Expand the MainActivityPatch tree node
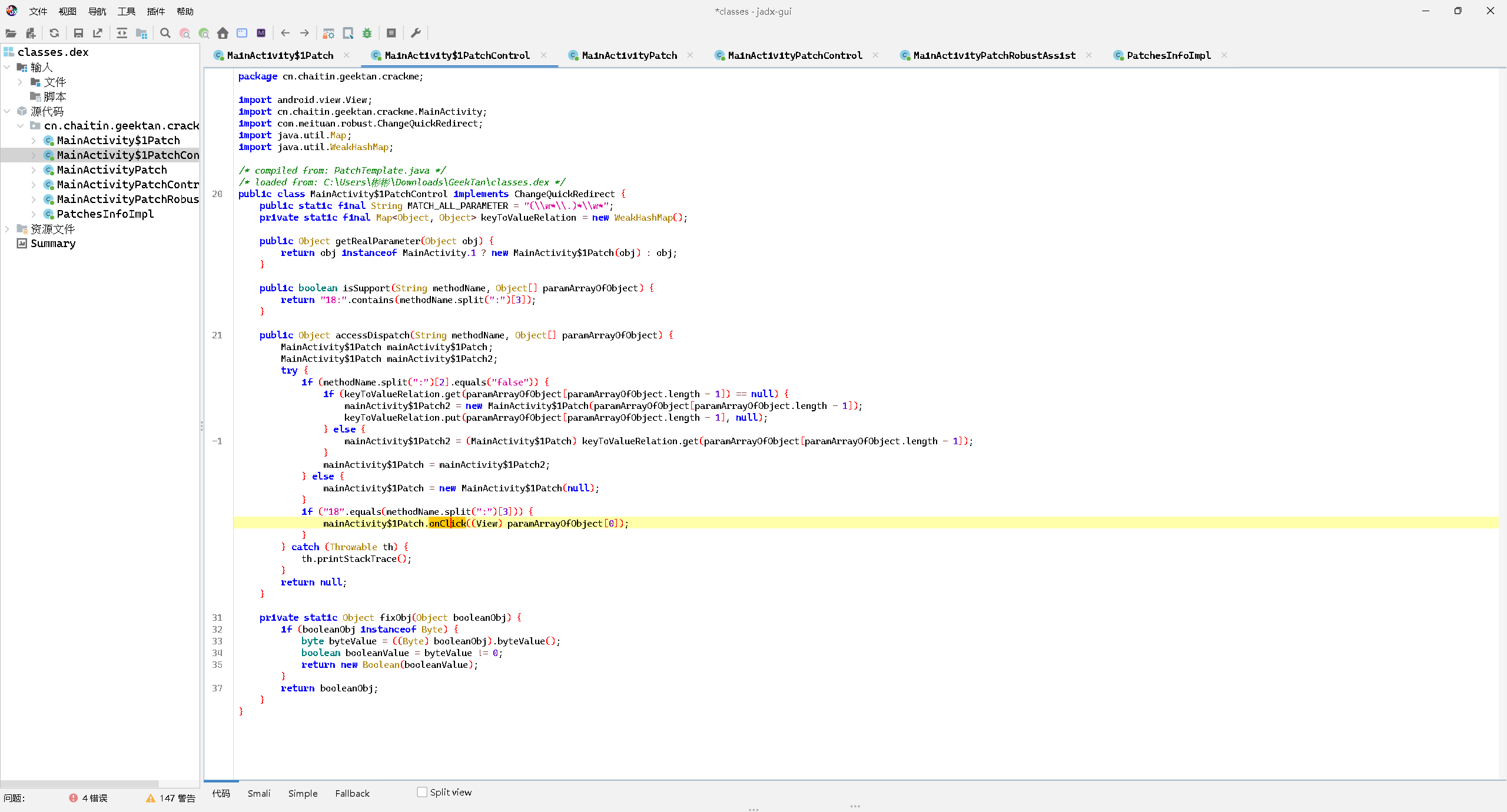 click(34, 170)
